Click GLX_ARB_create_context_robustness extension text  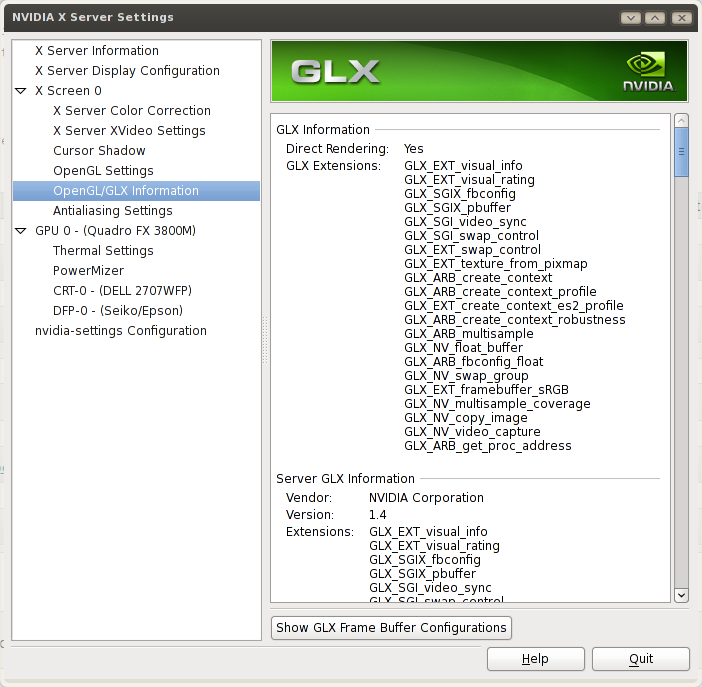(514, 320)
